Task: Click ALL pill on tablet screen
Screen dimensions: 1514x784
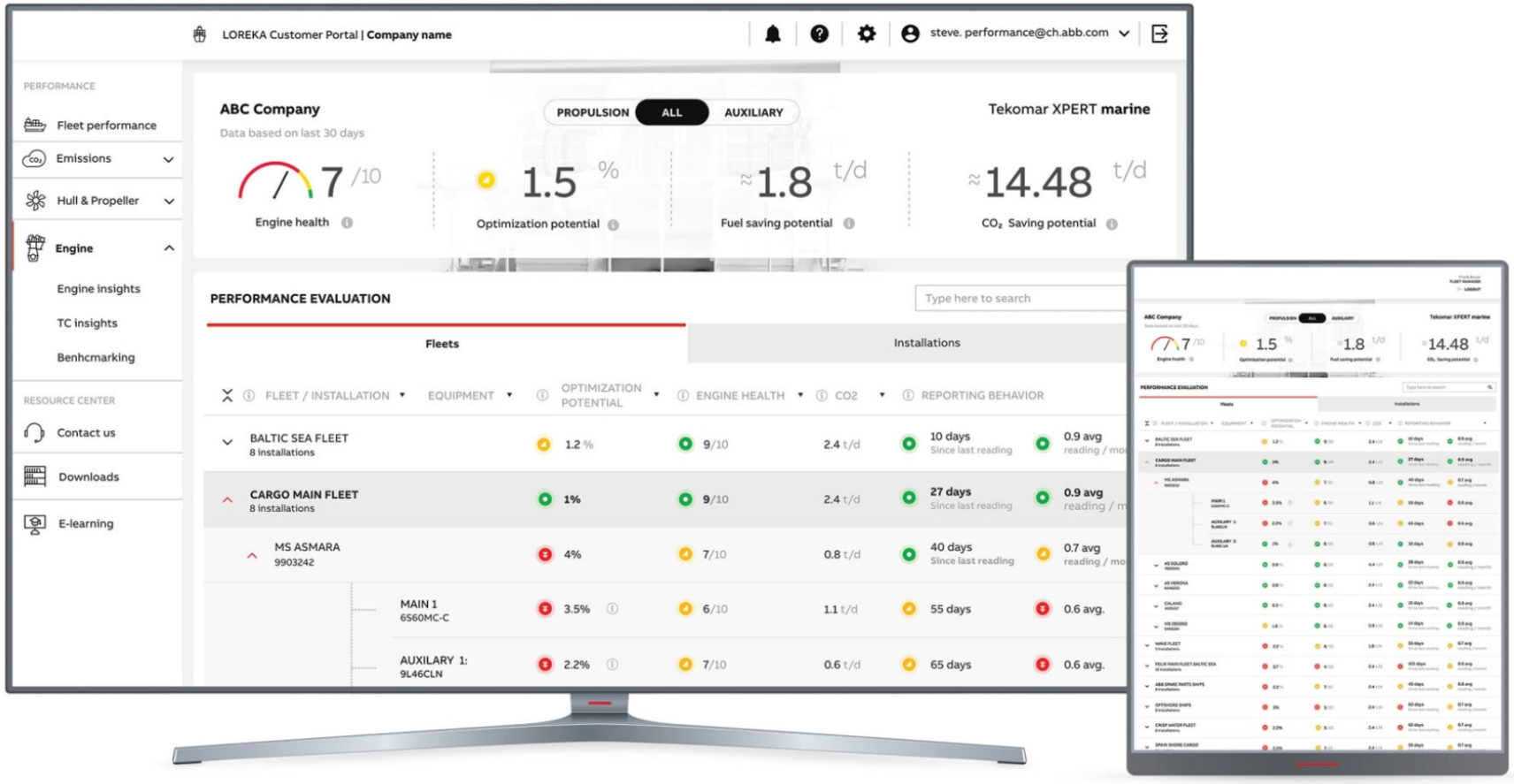Action: click(x=1312, y=317)
